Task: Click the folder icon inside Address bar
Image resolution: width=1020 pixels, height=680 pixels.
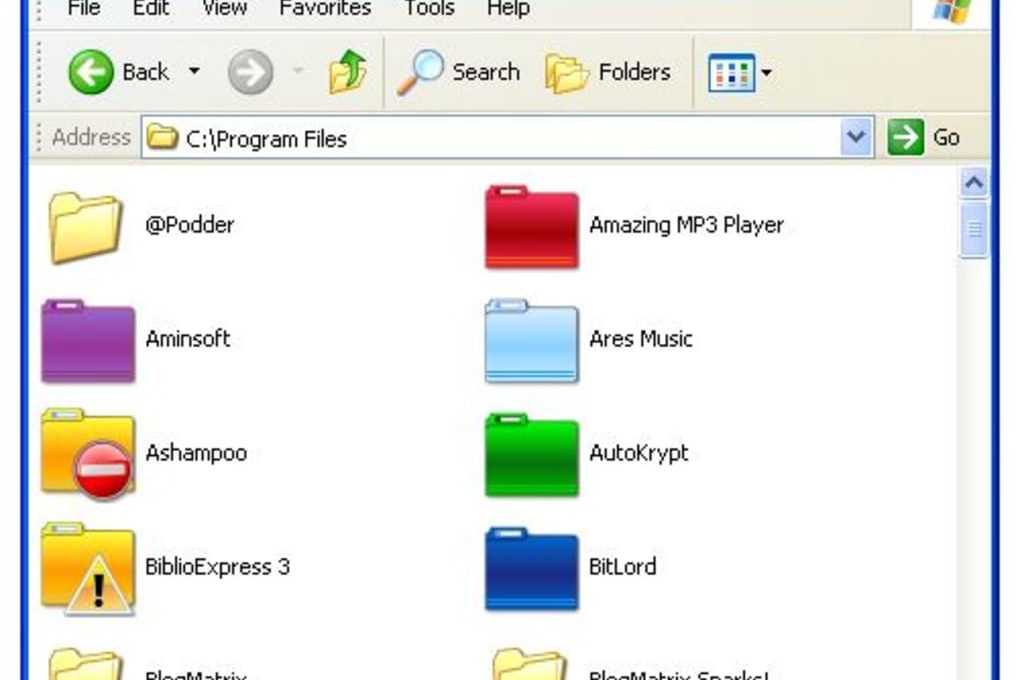Action: [x=161, y=137]
